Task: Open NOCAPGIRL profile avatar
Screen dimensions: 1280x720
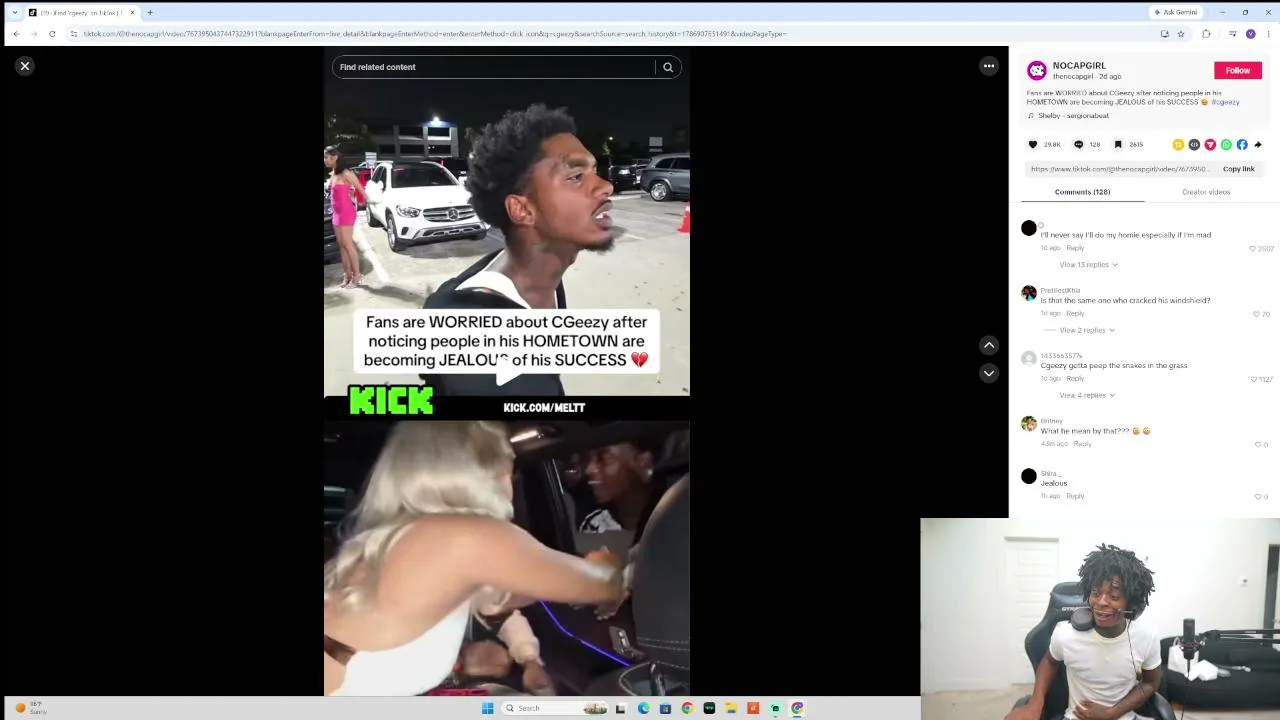Action: pyautogui.click(x=1037, y=70)
